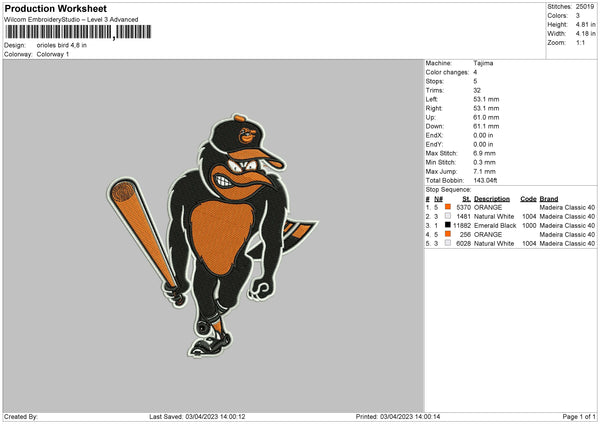
Task: Click the 'Description' column header
Action: click(x=492, y=199)
